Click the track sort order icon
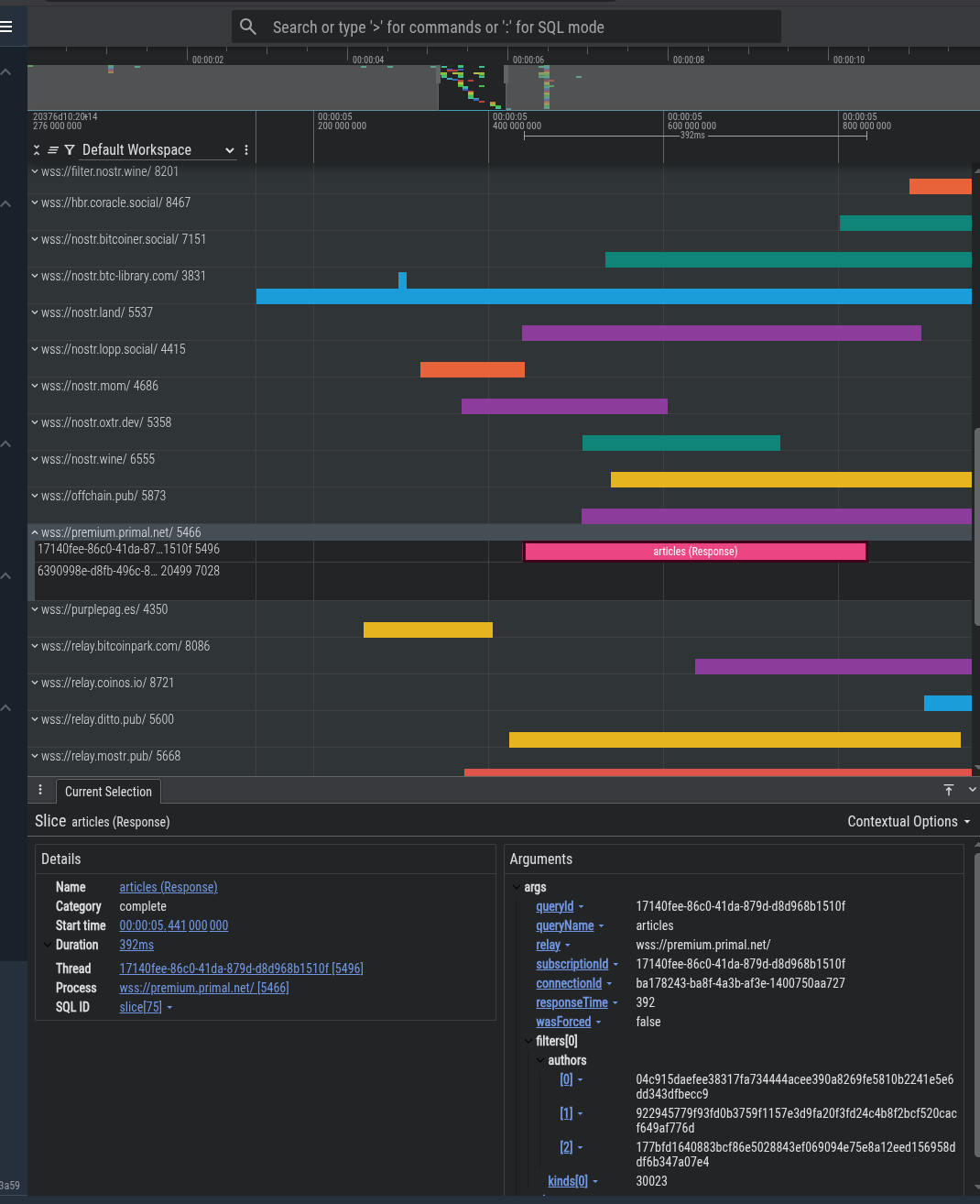Screen dimensions: 980x1204 (53, 150)
